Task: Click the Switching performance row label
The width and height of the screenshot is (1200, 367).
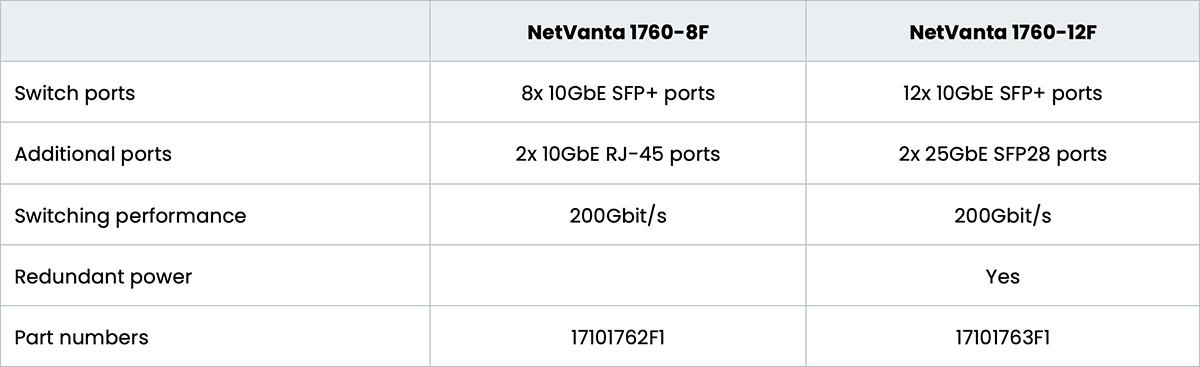Action: 130,215
